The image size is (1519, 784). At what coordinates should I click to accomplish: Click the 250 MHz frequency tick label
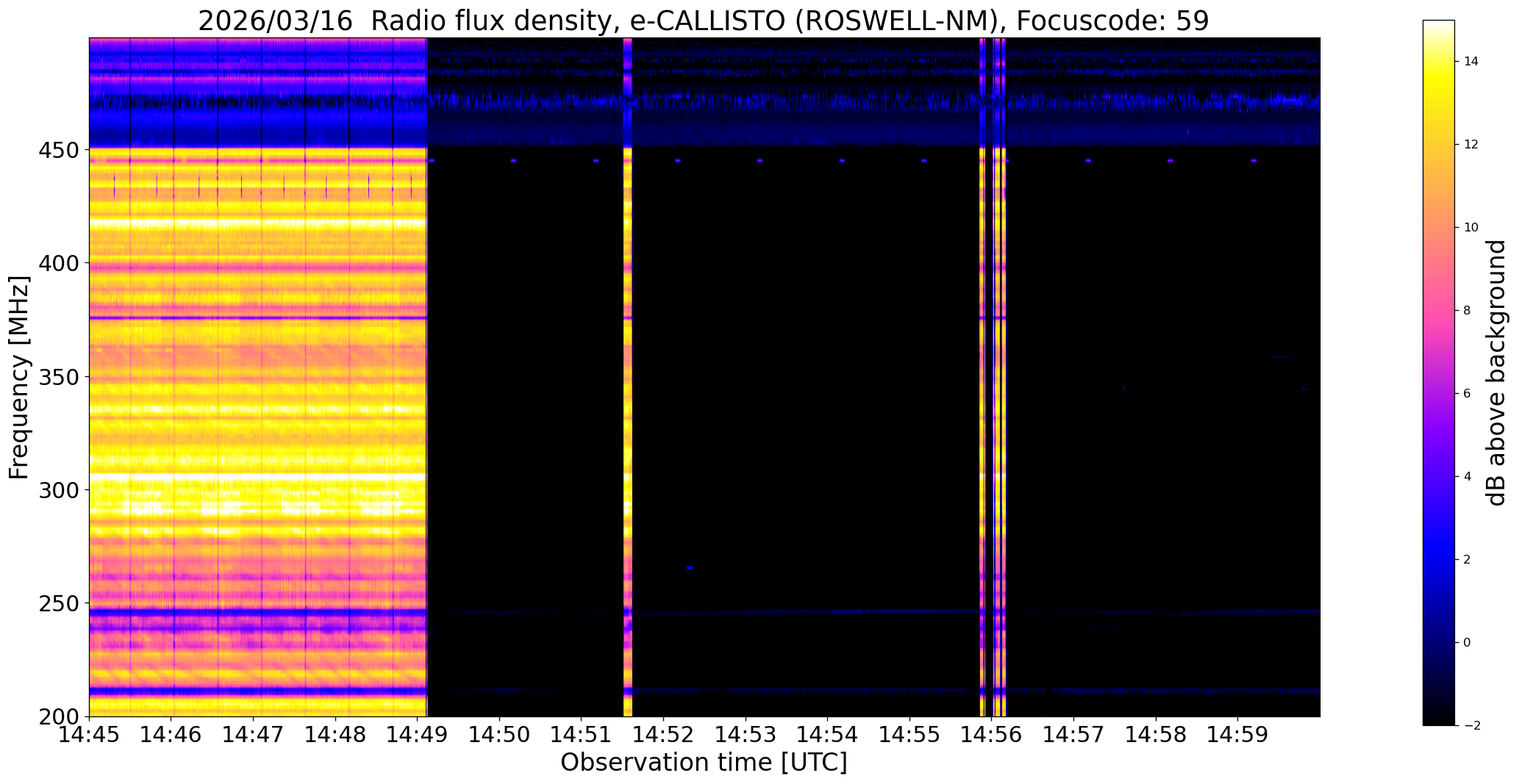click(59, 603)
